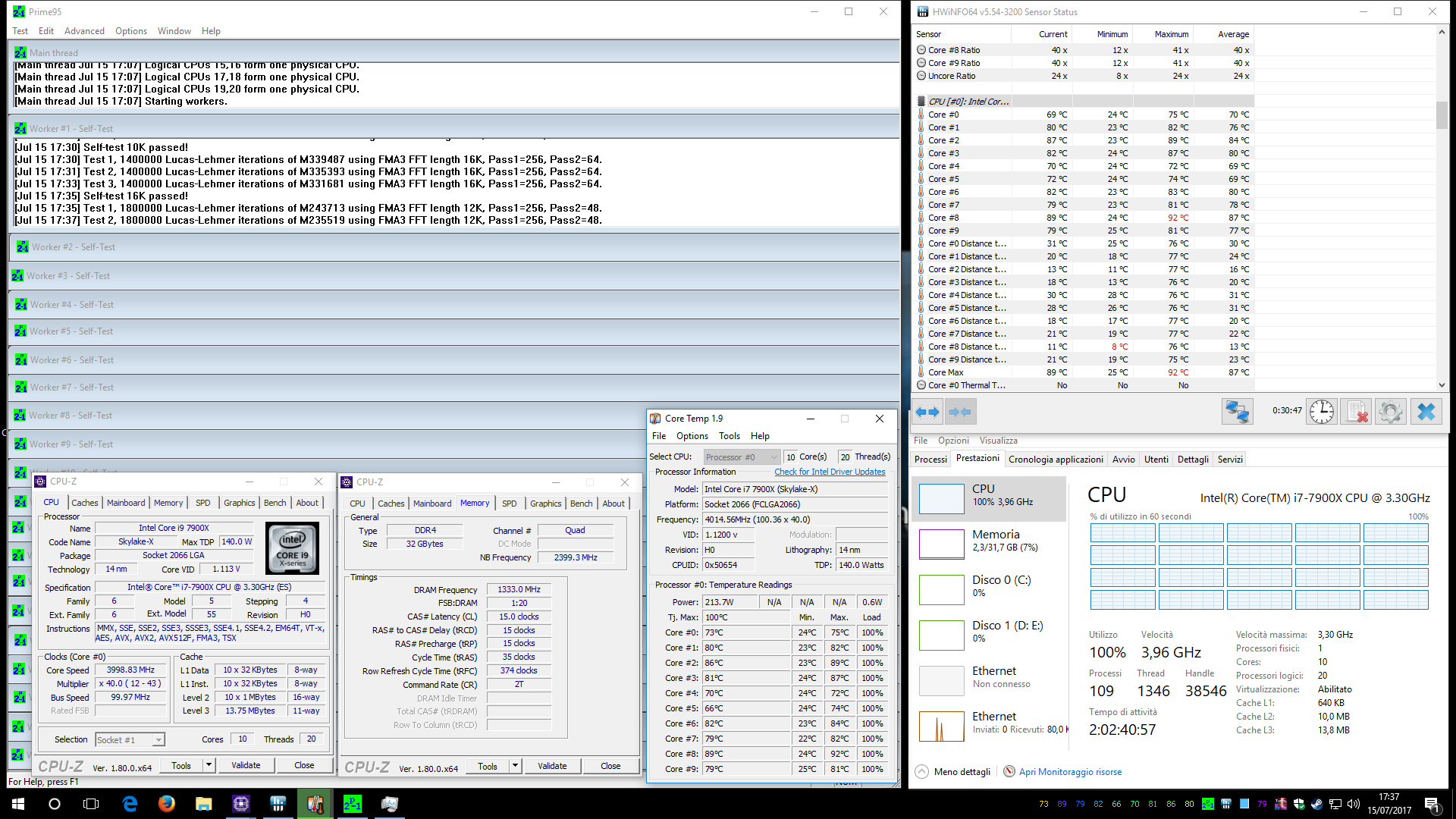The height and width of the screenshot is (819, 1456).
Task: Open Windows Start menu
Action: (18, 804)
